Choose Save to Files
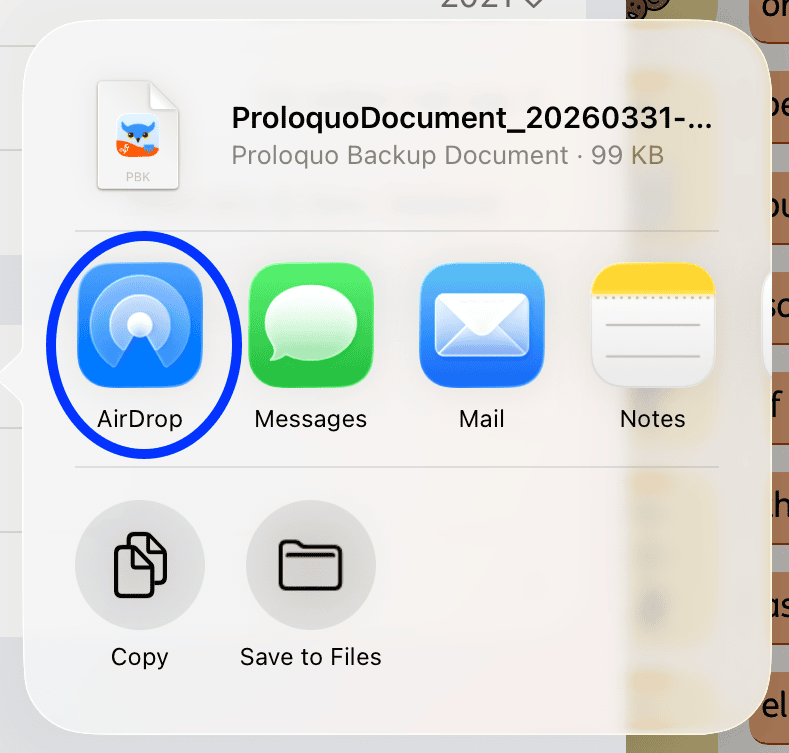Screen dimensions: 789x753 coord(311,565)
